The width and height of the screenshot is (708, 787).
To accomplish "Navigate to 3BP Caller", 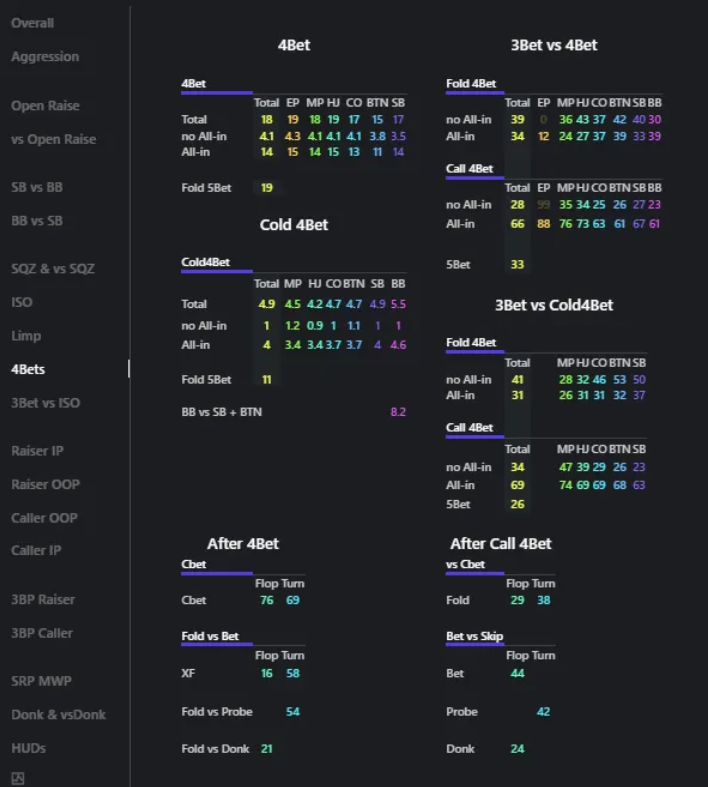I will pyautogui.click(x=42, y=633).
